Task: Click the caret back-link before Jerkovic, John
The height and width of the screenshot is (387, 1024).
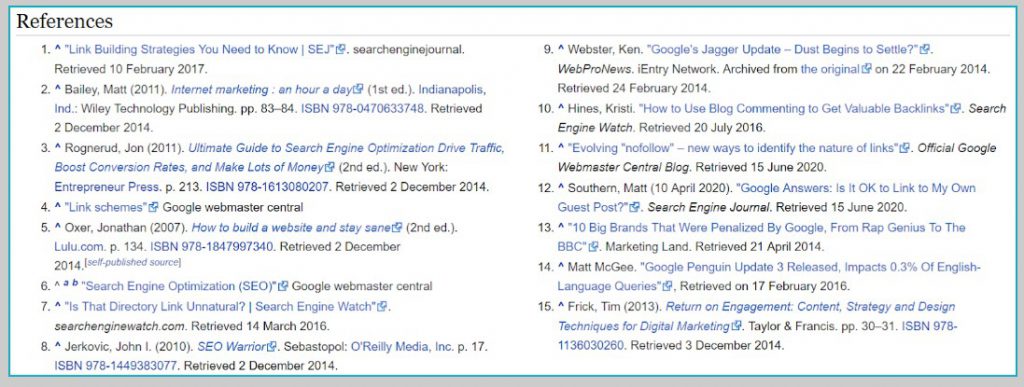Action: click(57, 347)
